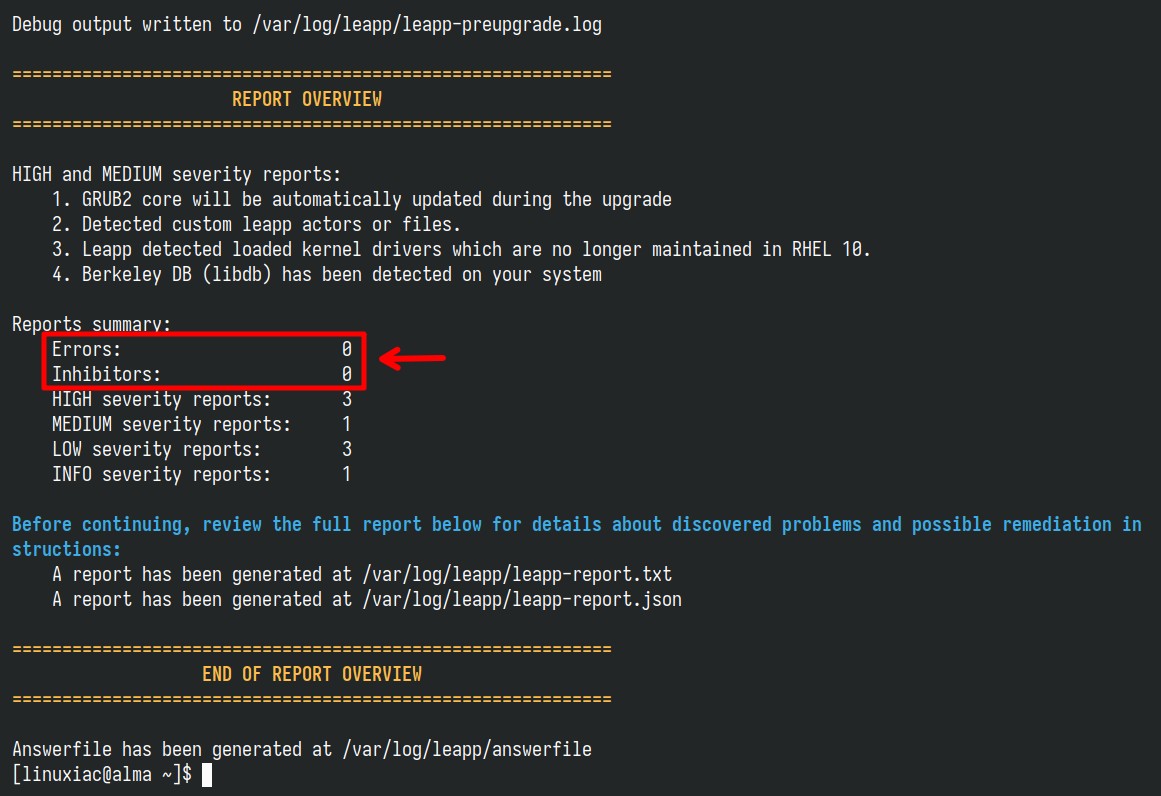
Task: Click the REPORT OVERVIEW heading
Action: (x=307, y=99)
